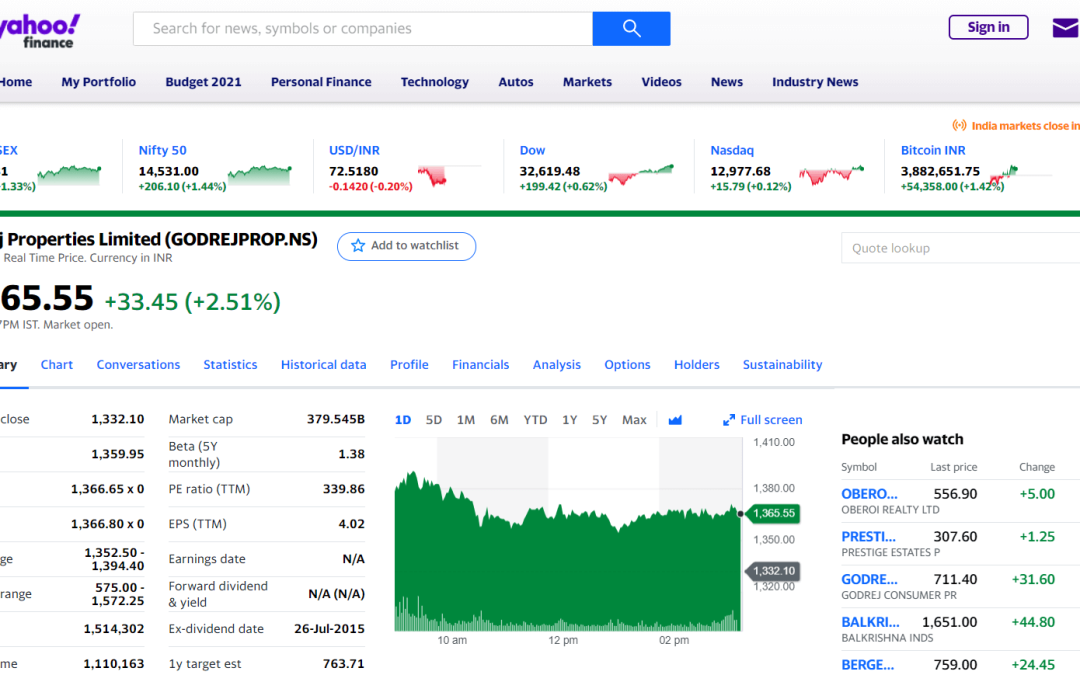The width and height of the screenshot is (1080, 675).
Task: Switch to the Conversations tab
Action: pos(138,364)
